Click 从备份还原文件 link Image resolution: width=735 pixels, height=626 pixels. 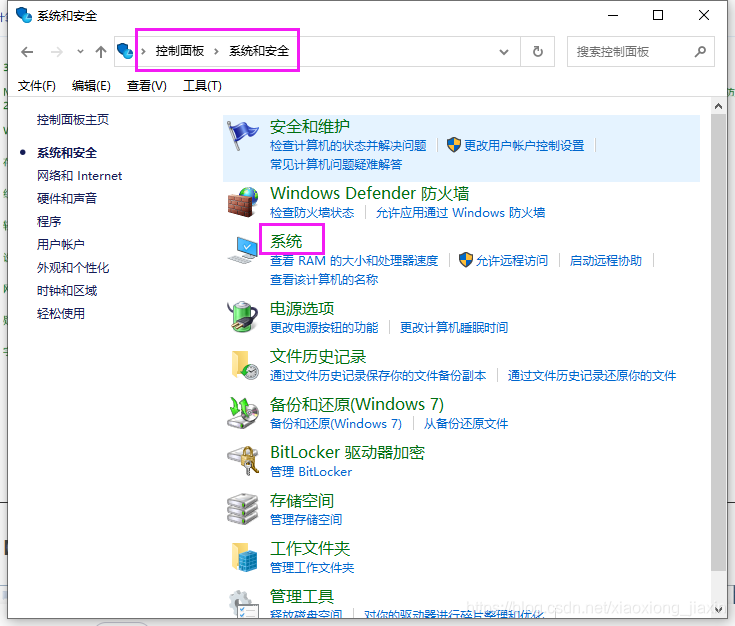point(465,423)
